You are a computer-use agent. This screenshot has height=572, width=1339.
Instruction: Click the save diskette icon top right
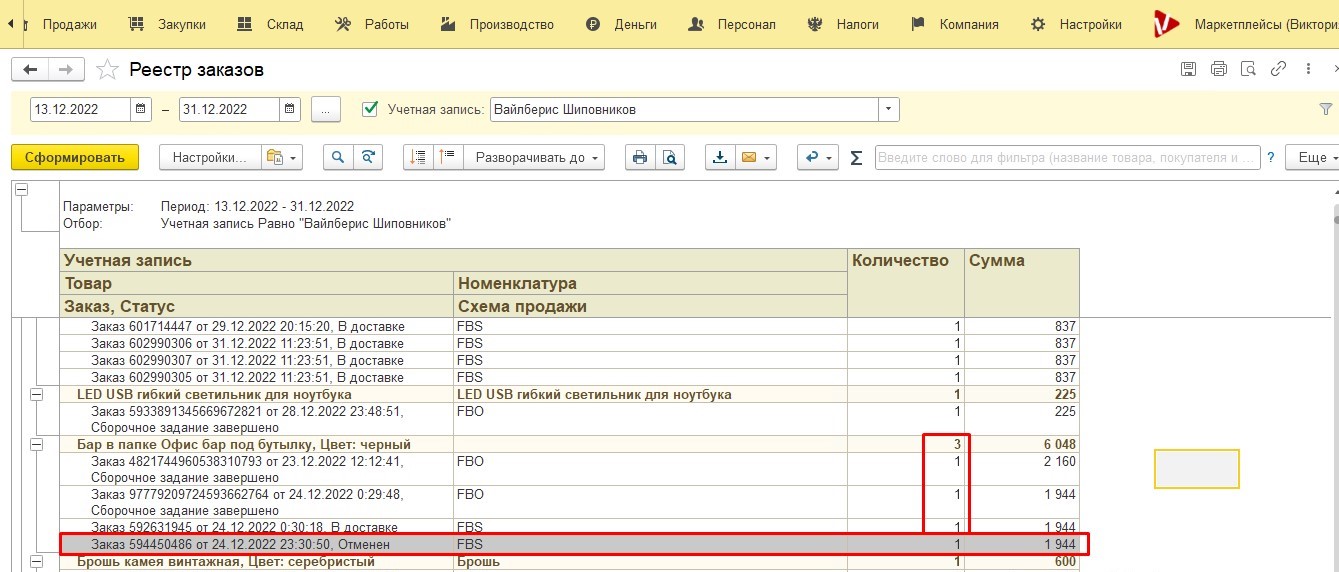tap(1188, 69)
